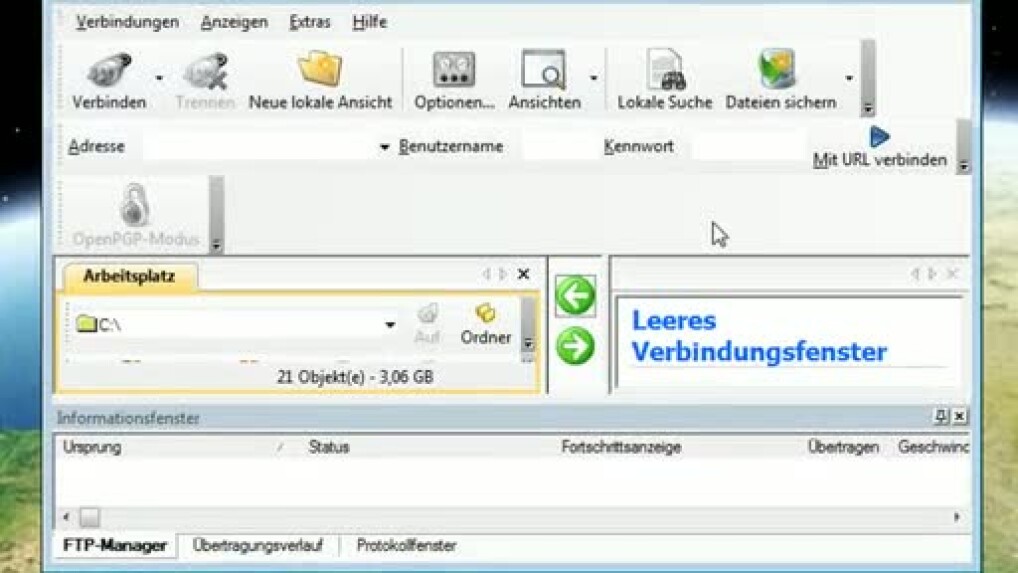Open the Verbindungen menu
This screenshot has height=573, width=1018.
[x=127, y=22]
